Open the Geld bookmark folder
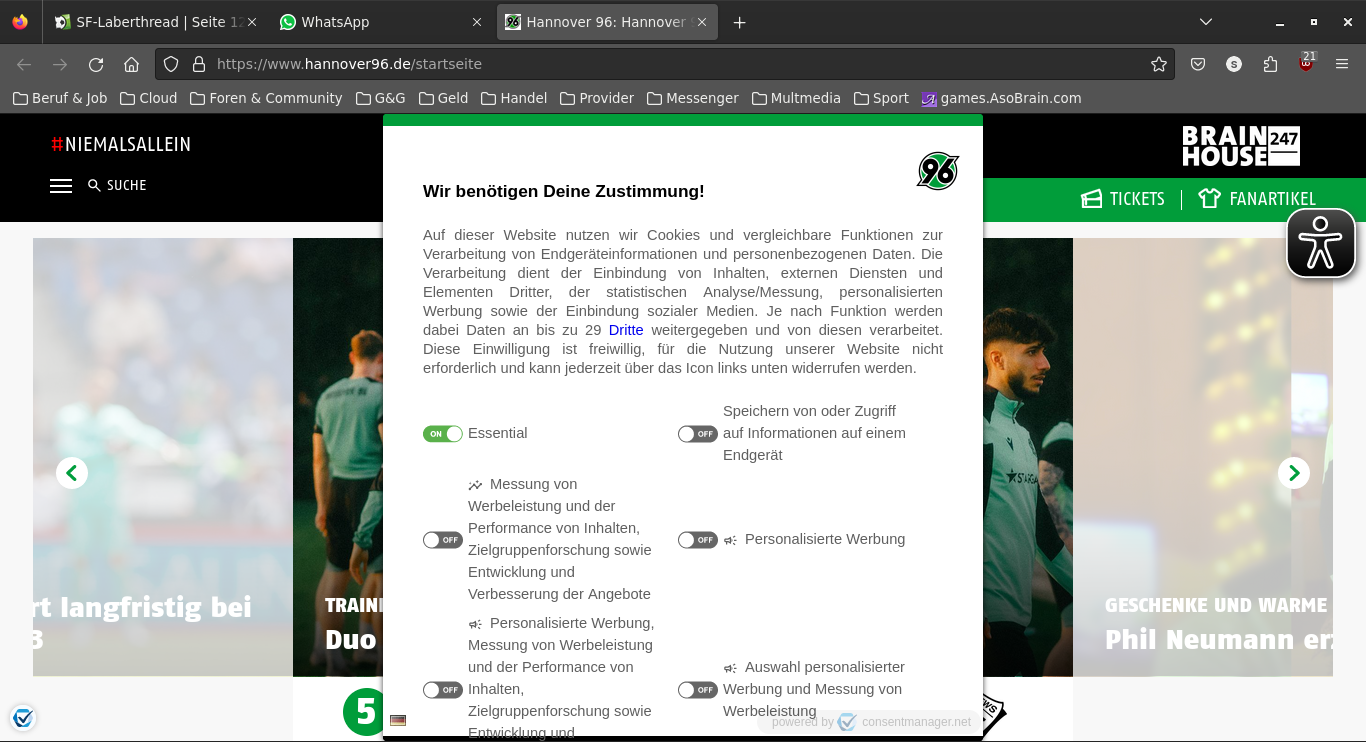 (x=443, y=98)
